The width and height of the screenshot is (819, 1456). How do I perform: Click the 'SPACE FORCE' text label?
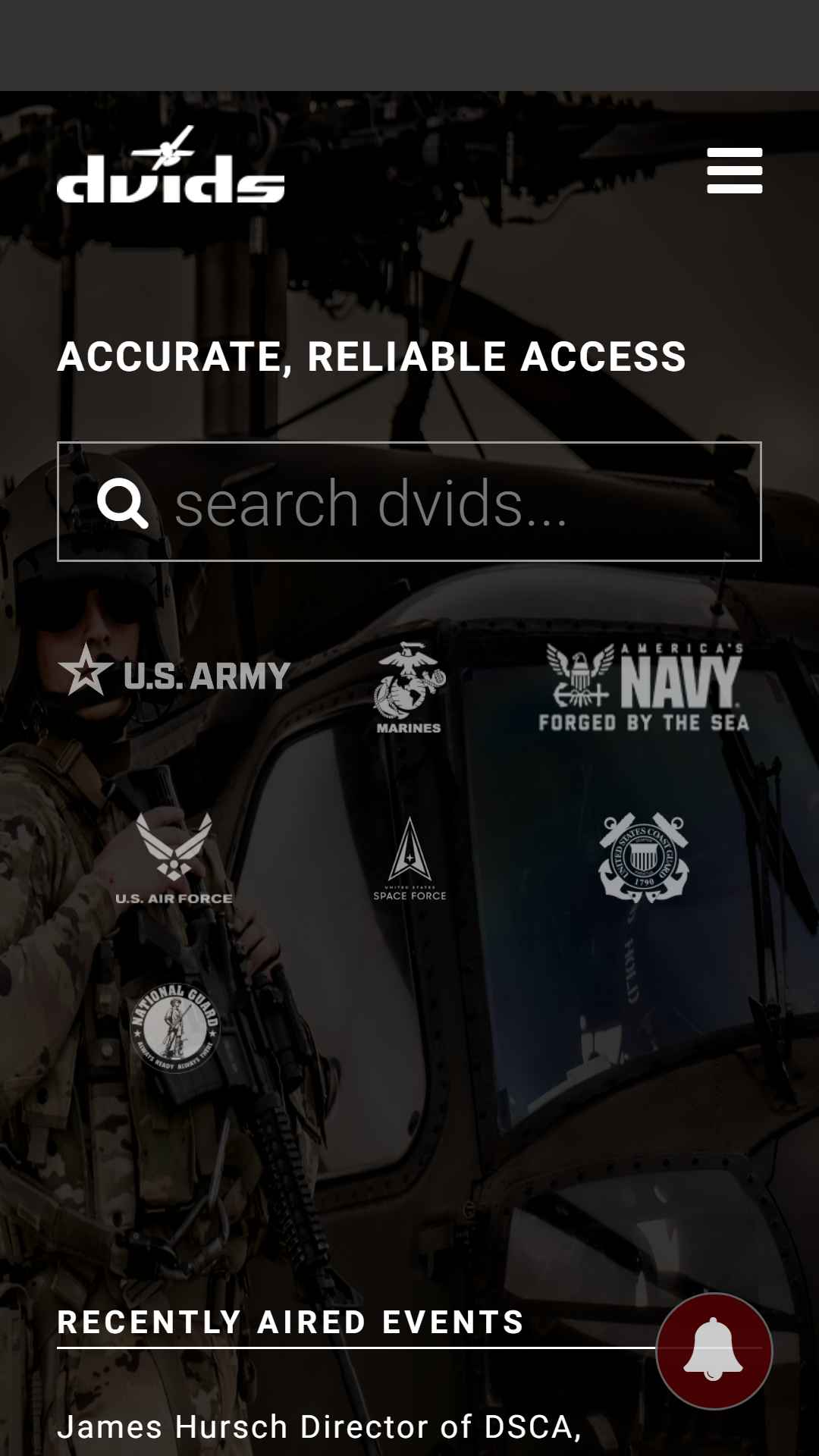coord(409,896)
